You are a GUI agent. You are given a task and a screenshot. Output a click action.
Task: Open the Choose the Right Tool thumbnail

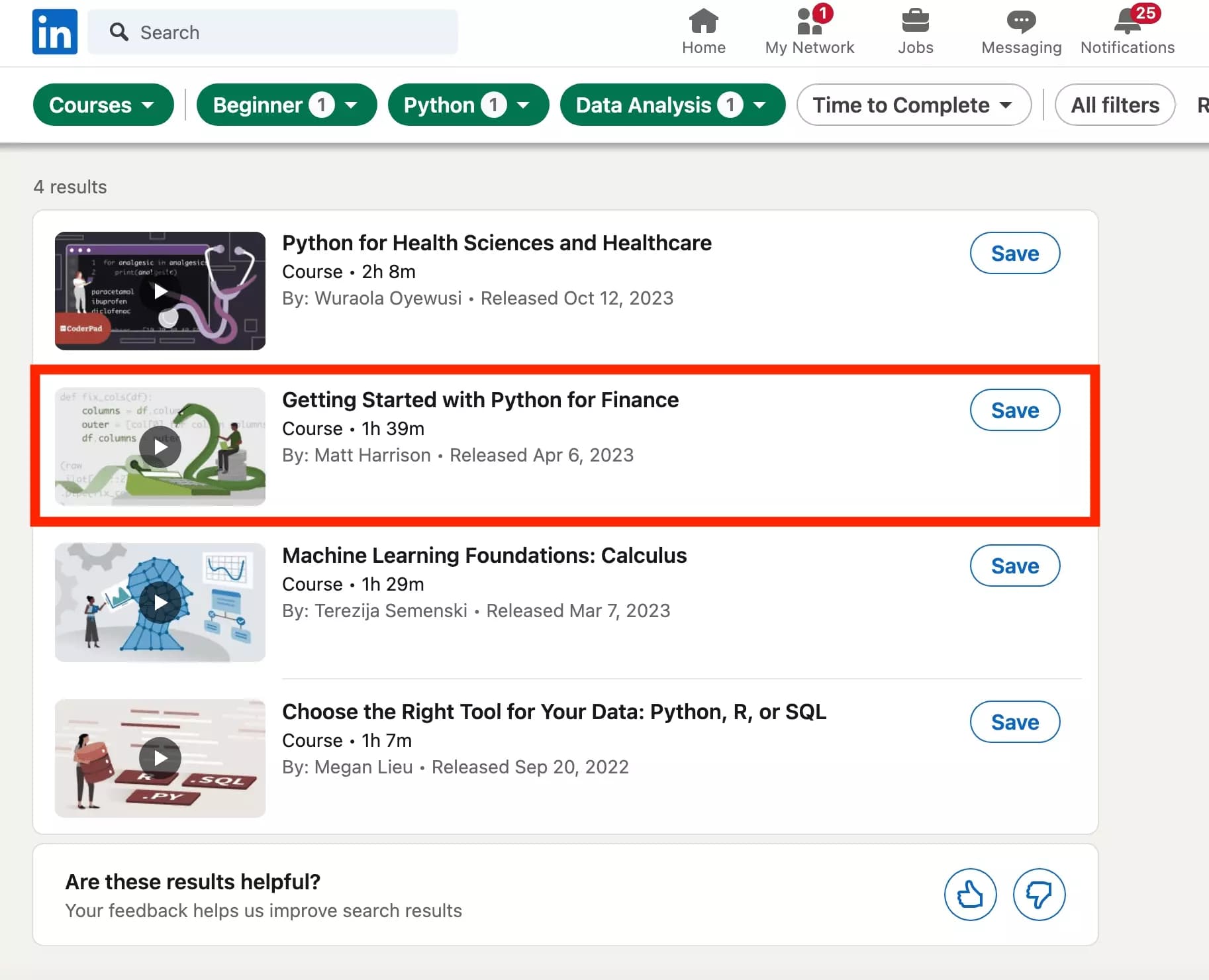(159, 758)
